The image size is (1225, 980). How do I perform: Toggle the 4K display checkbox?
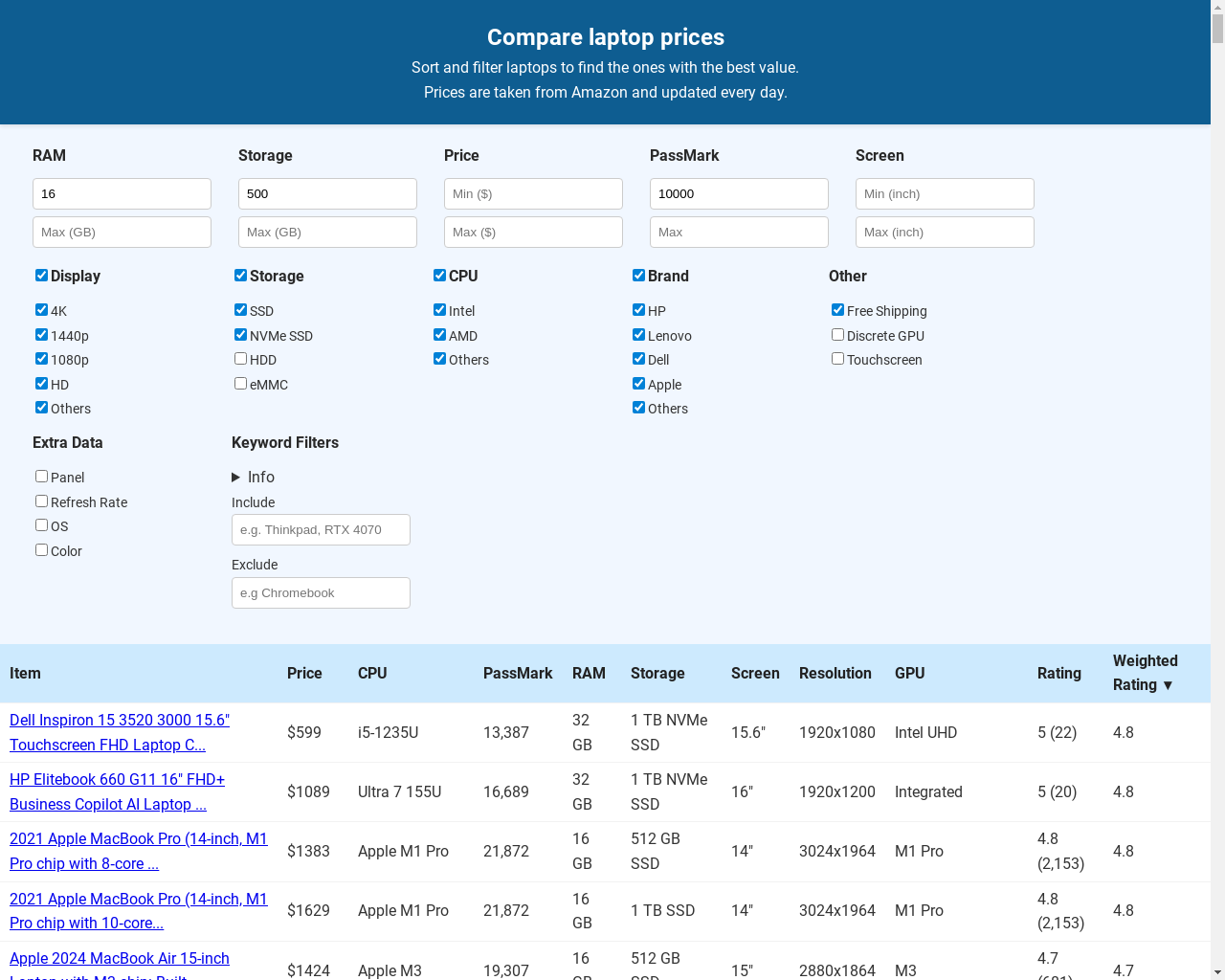41,310
